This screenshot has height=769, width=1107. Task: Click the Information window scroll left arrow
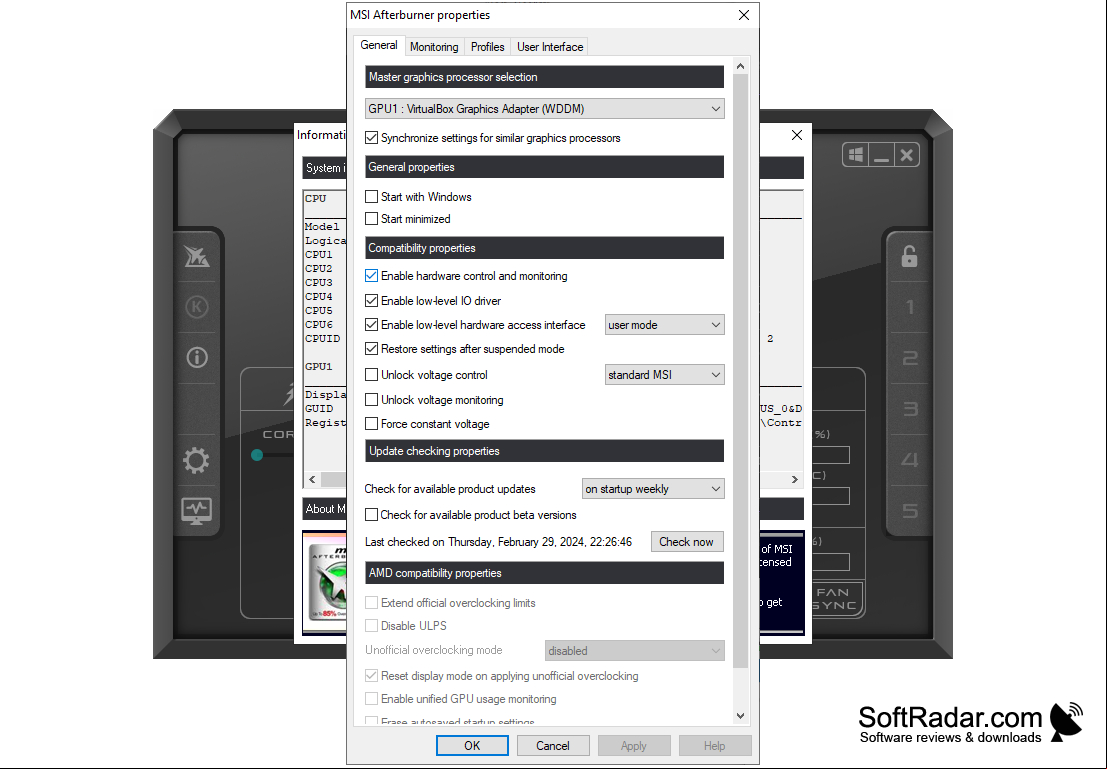tap(312, 479)
